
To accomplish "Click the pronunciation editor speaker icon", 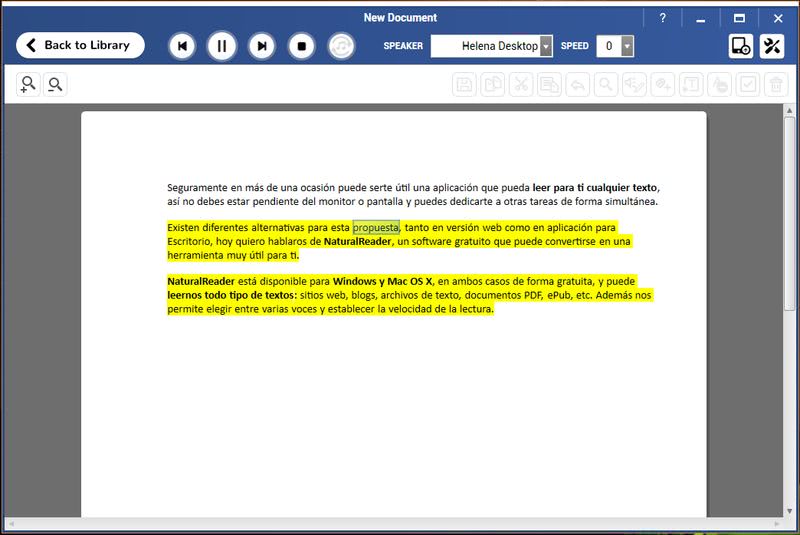I will [x=634, y=84].
